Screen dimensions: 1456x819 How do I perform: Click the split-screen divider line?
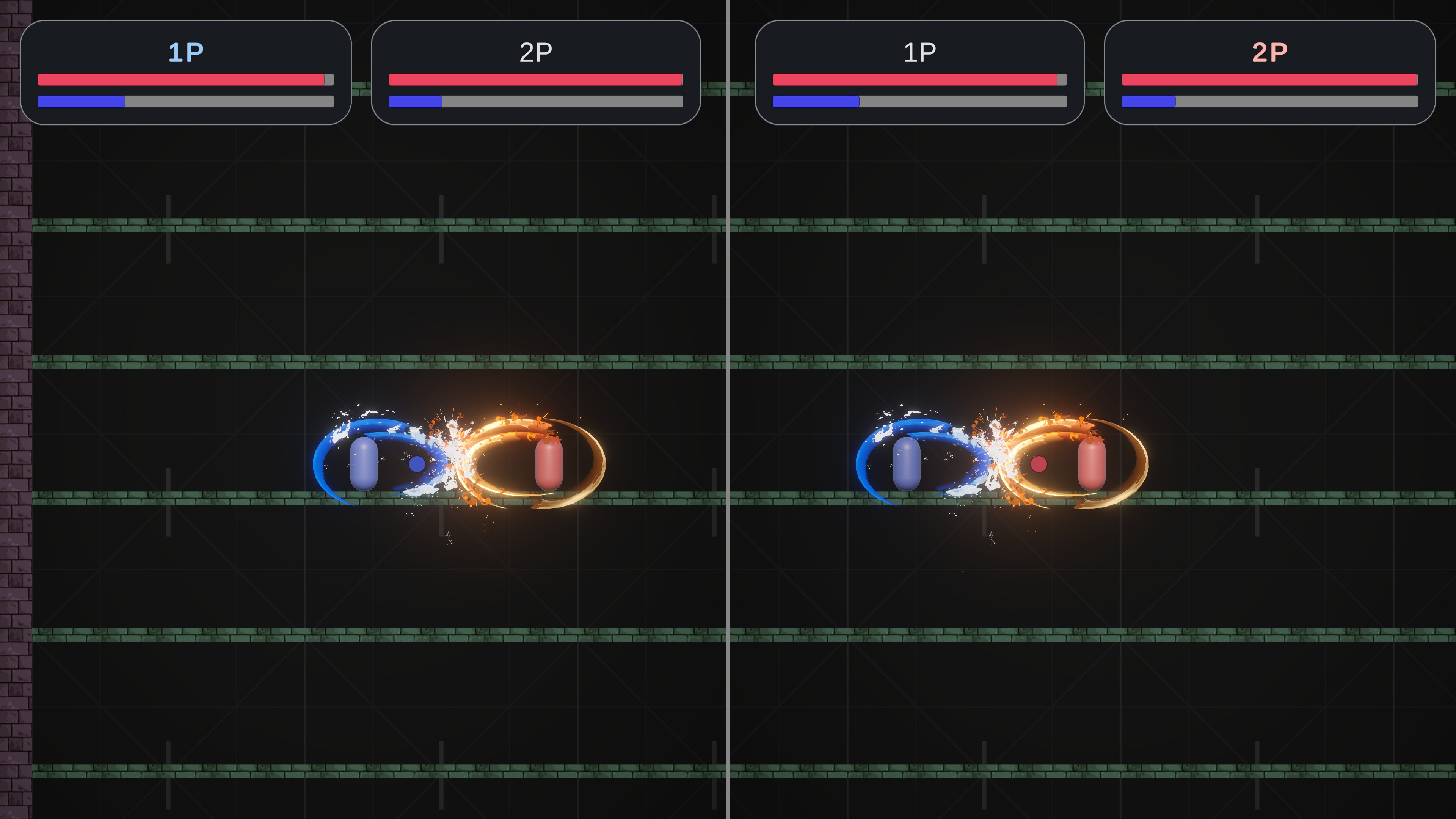click(728, 409)
